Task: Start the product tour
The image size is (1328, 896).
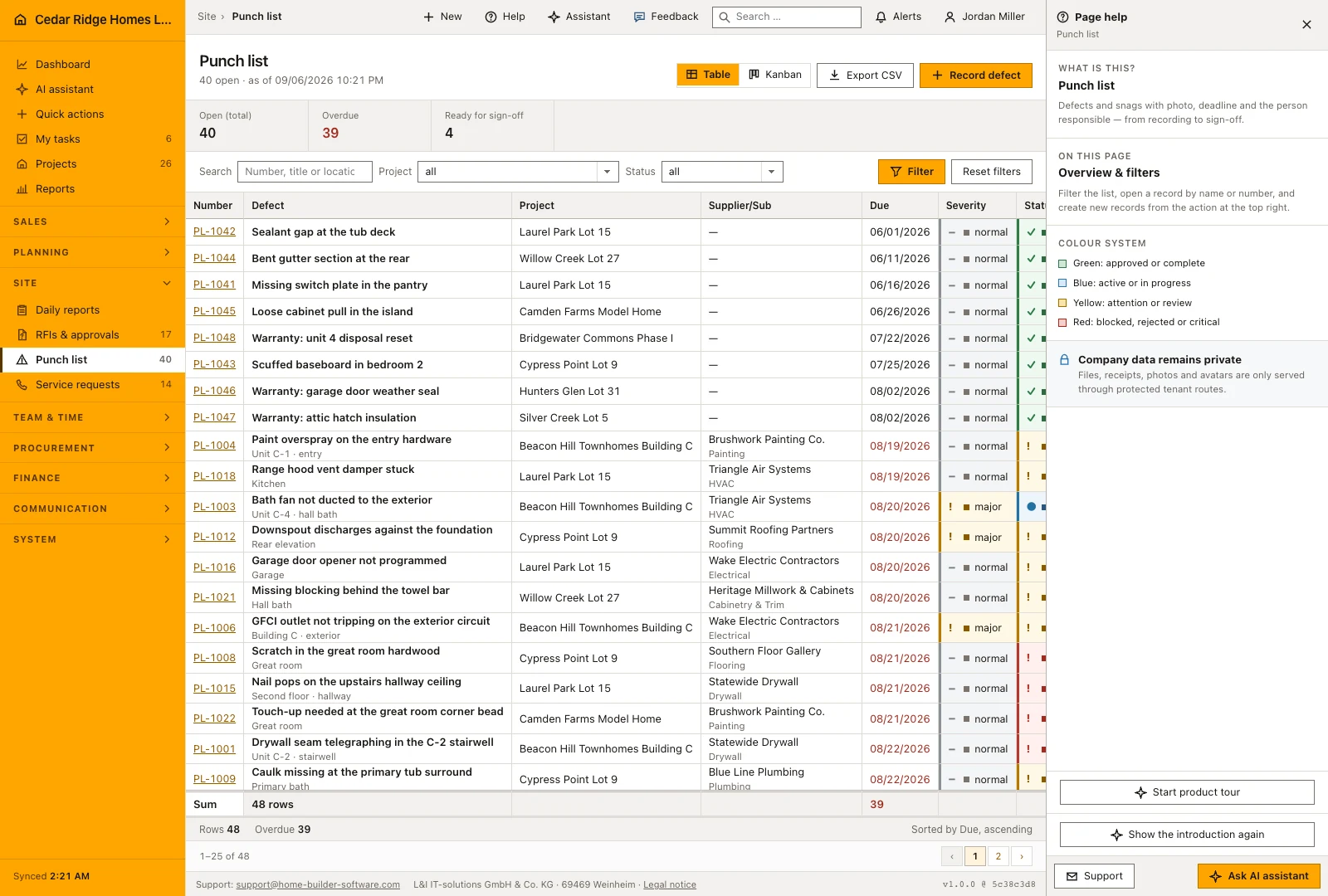Action: coord(1187,792)
